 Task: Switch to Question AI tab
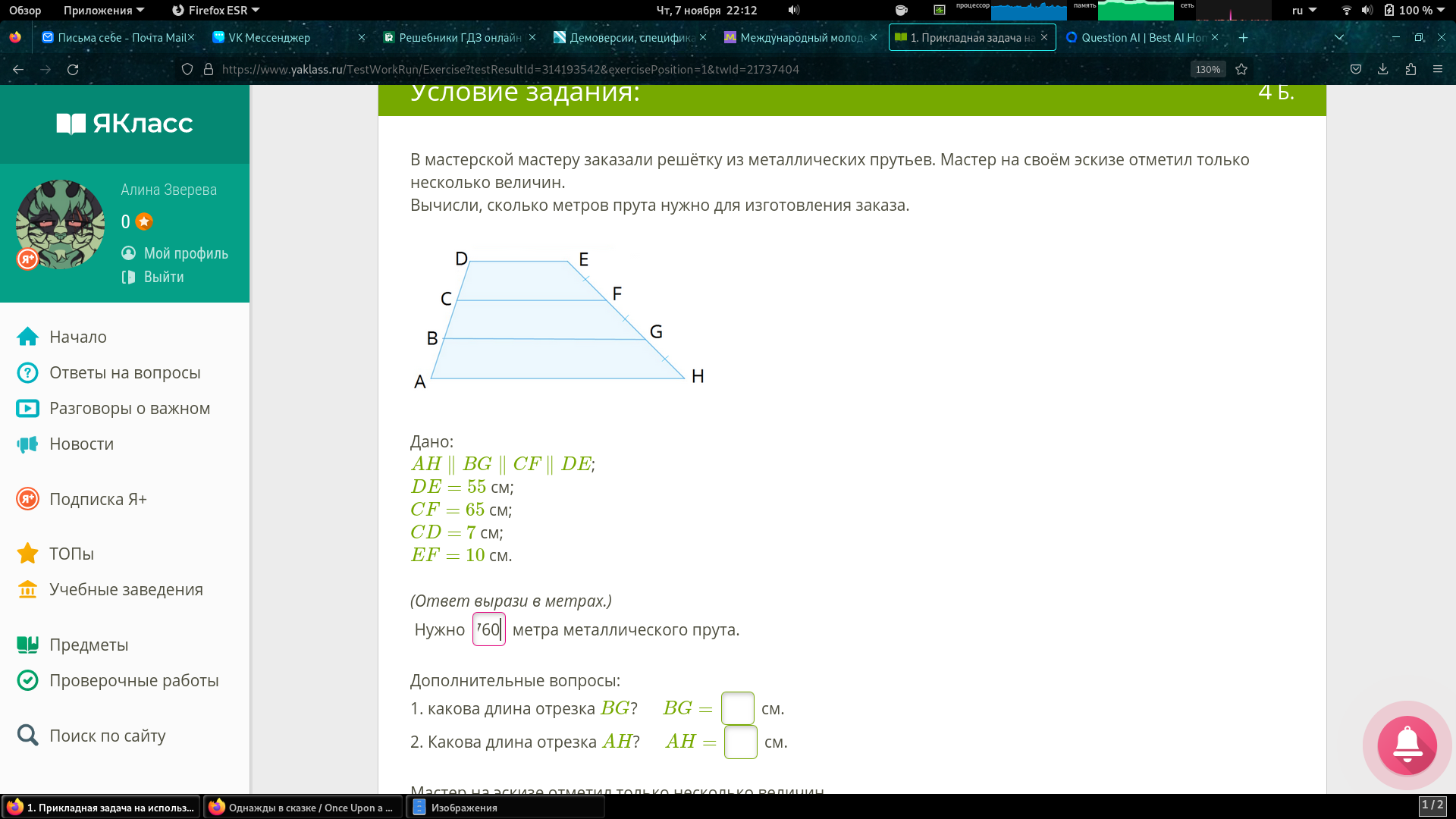tap(1141, 37)
